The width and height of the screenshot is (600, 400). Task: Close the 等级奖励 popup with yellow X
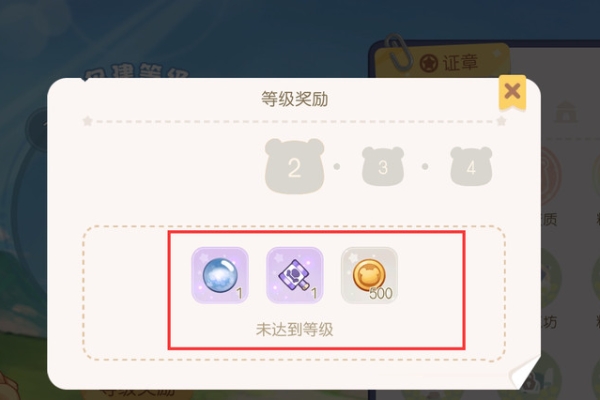512,92
